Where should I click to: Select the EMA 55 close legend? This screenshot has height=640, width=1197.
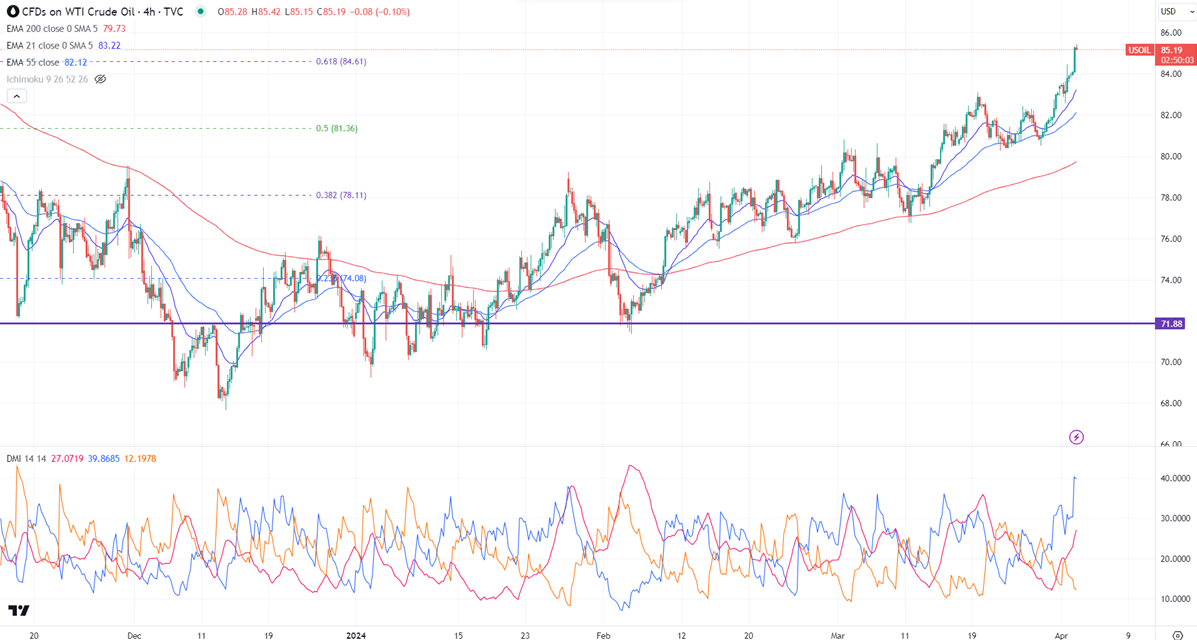click(32, 62)
